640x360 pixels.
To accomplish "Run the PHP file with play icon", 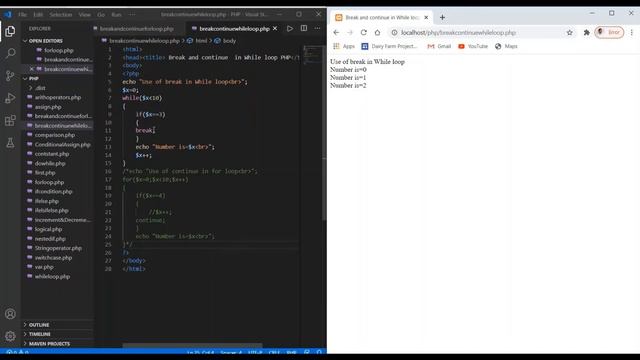I will coord(290,29).
